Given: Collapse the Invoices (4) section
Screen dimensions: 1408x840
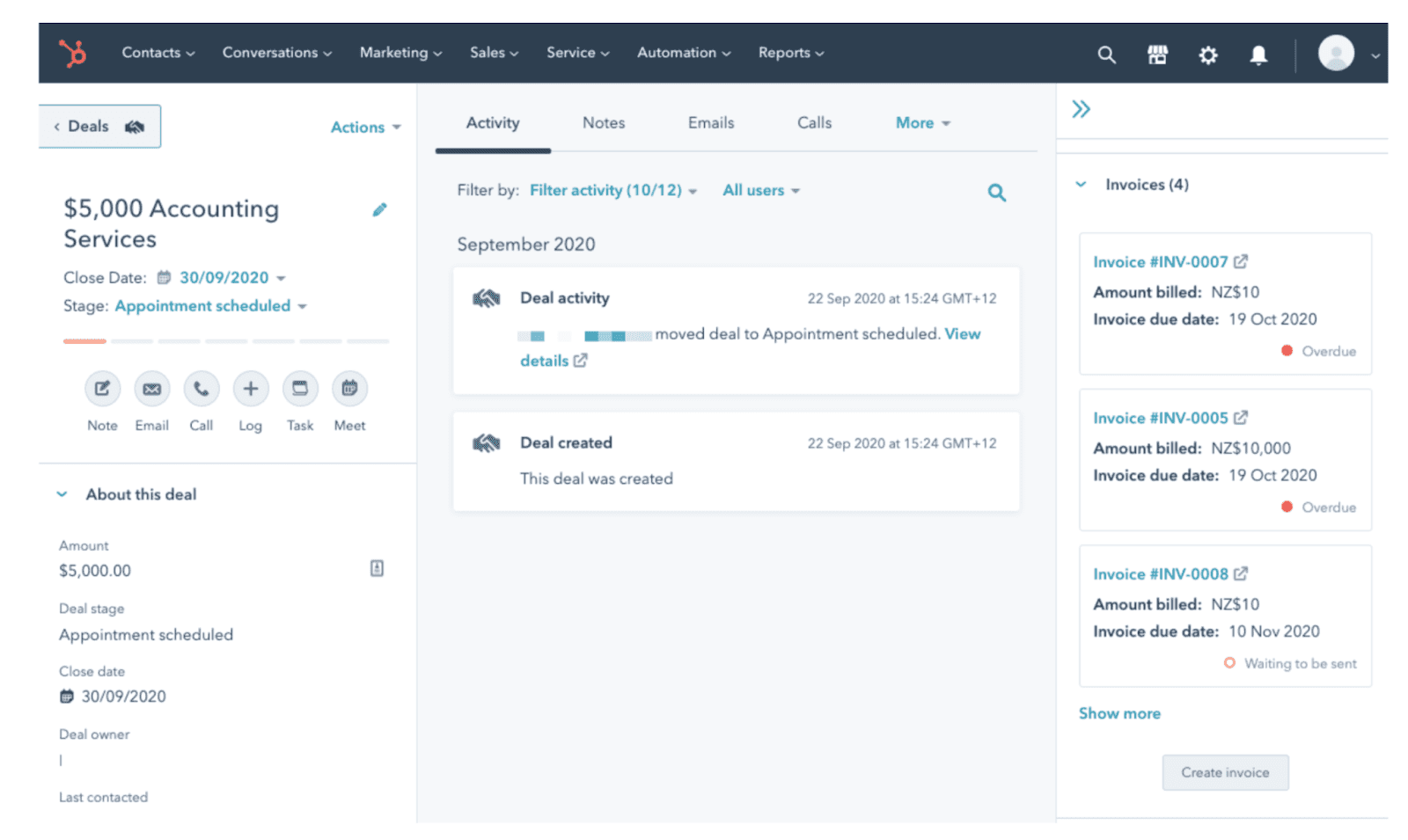Looking at the screenshot, I should pyautogui.click(x=1081, y=184).
